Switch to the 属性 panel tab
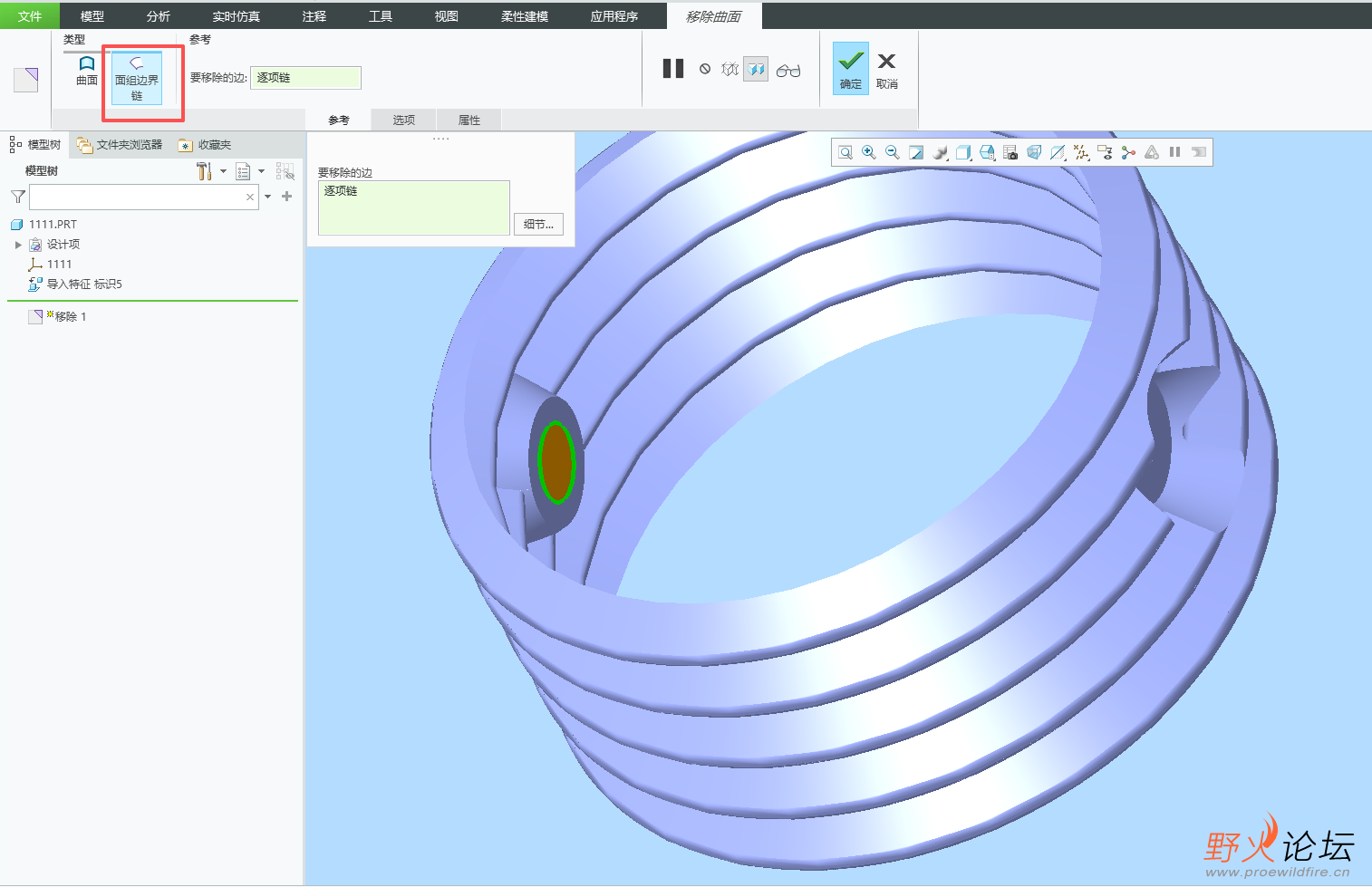 [x=469, y=120]
